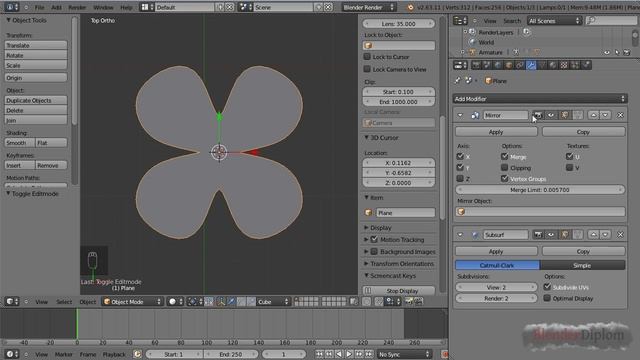Jump to the timeline end frame
The width and height of the screenshot is (640, 360).
(x=369, y=354)
